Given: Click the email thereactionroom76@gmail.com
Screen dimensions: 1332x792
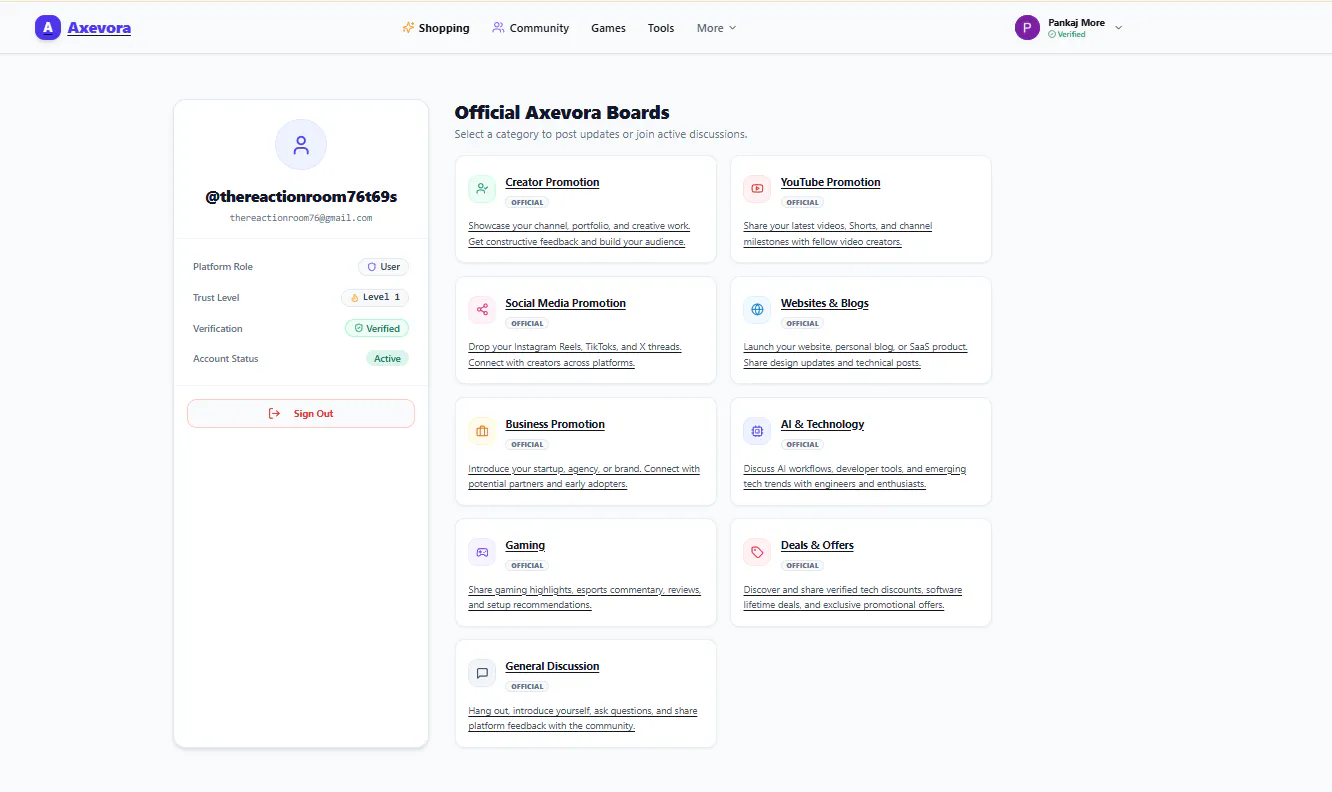Looking at the screenshot, I should click(301, 218).
